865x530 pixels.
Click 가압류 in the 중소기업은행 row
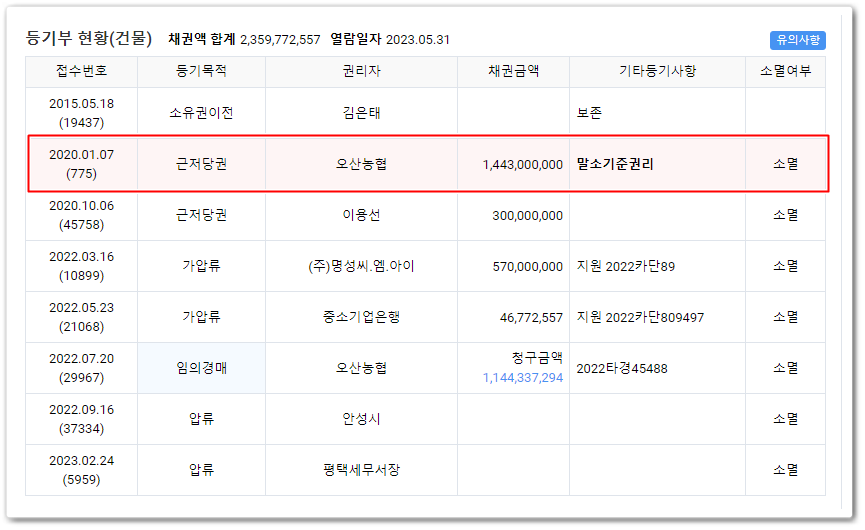201,317
